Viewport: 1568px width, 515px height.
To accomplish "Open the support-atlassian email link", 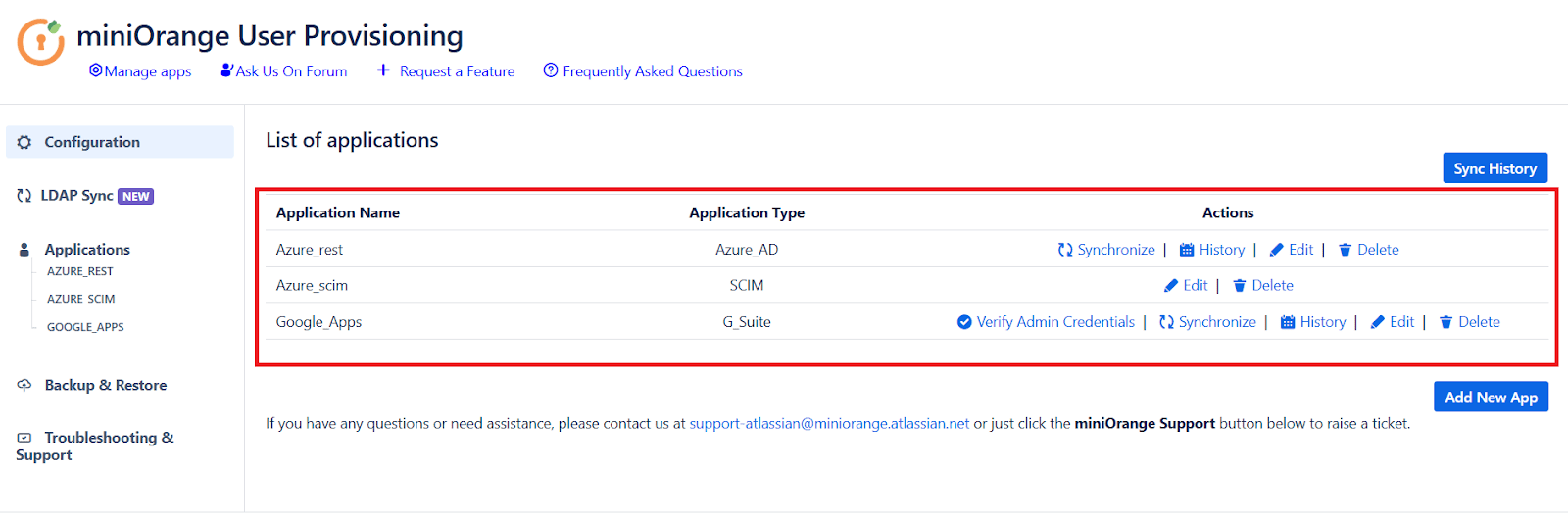I will (829, 423).
